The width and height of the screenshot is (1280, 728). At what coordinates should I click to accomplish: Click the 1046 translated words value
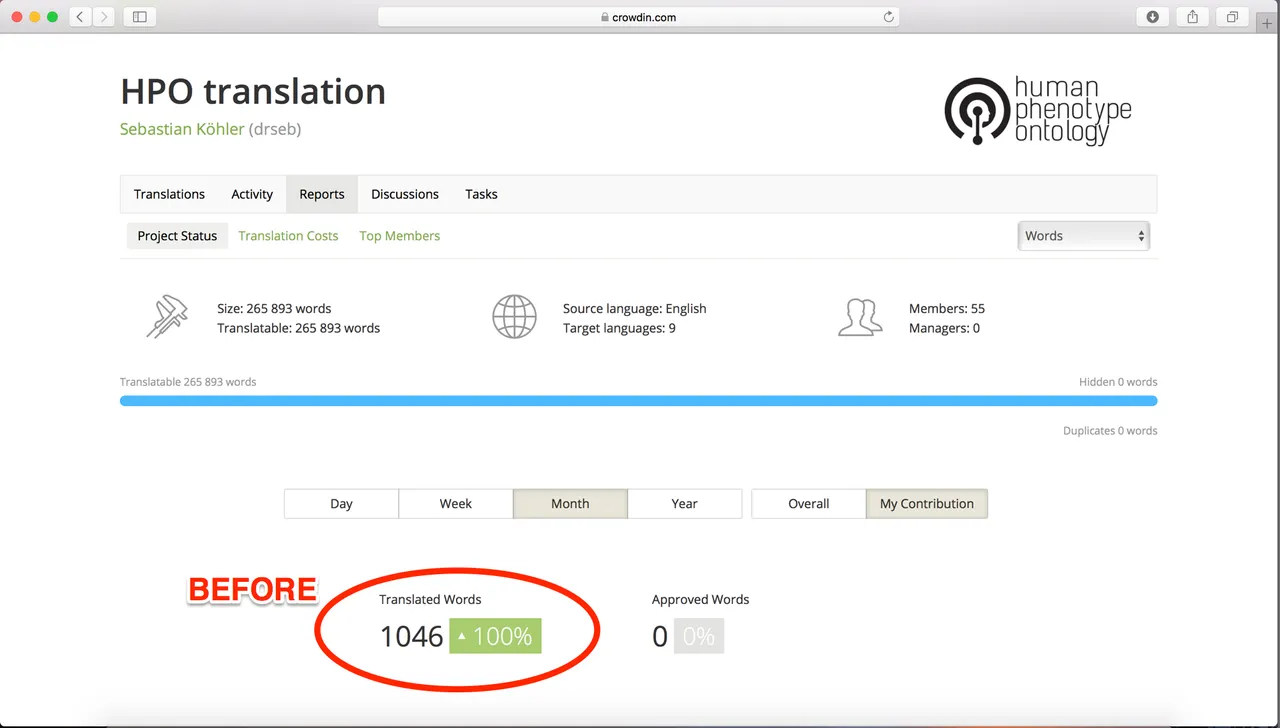[x=411, y=636]
